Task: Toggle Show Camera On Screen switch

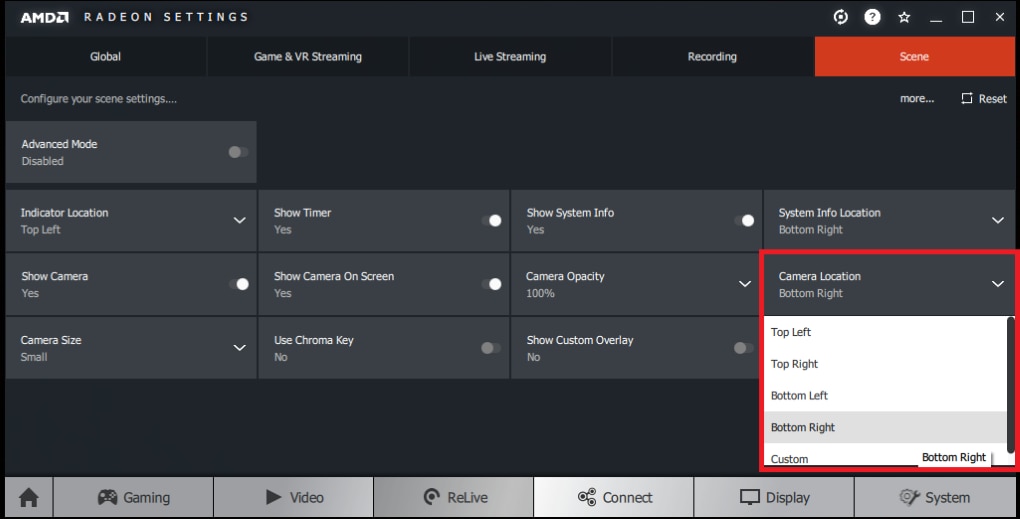Action: (x=491, y=284)
